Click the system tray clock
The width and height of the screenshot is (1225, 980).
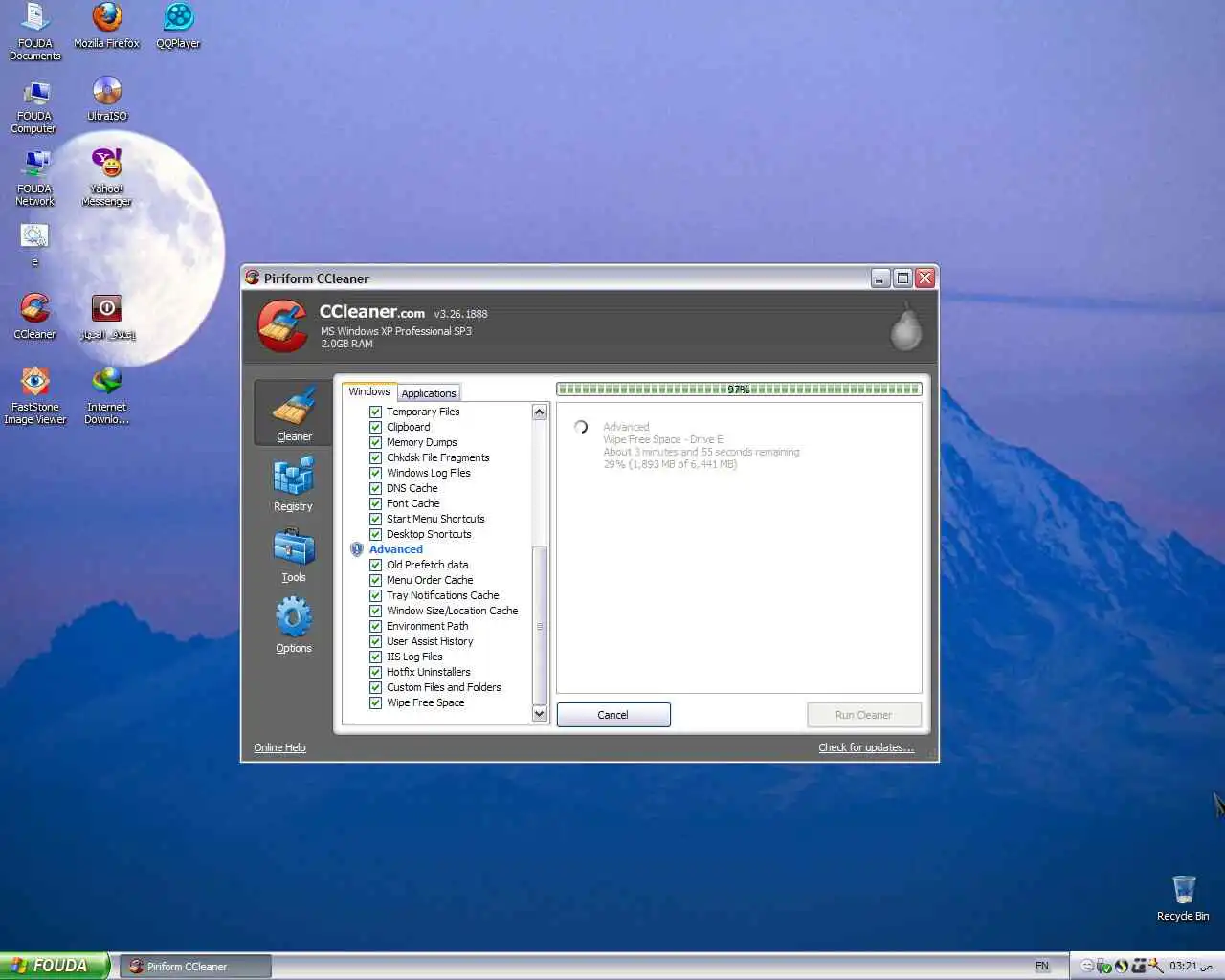pyautogui.click(x=1191, y=966)
